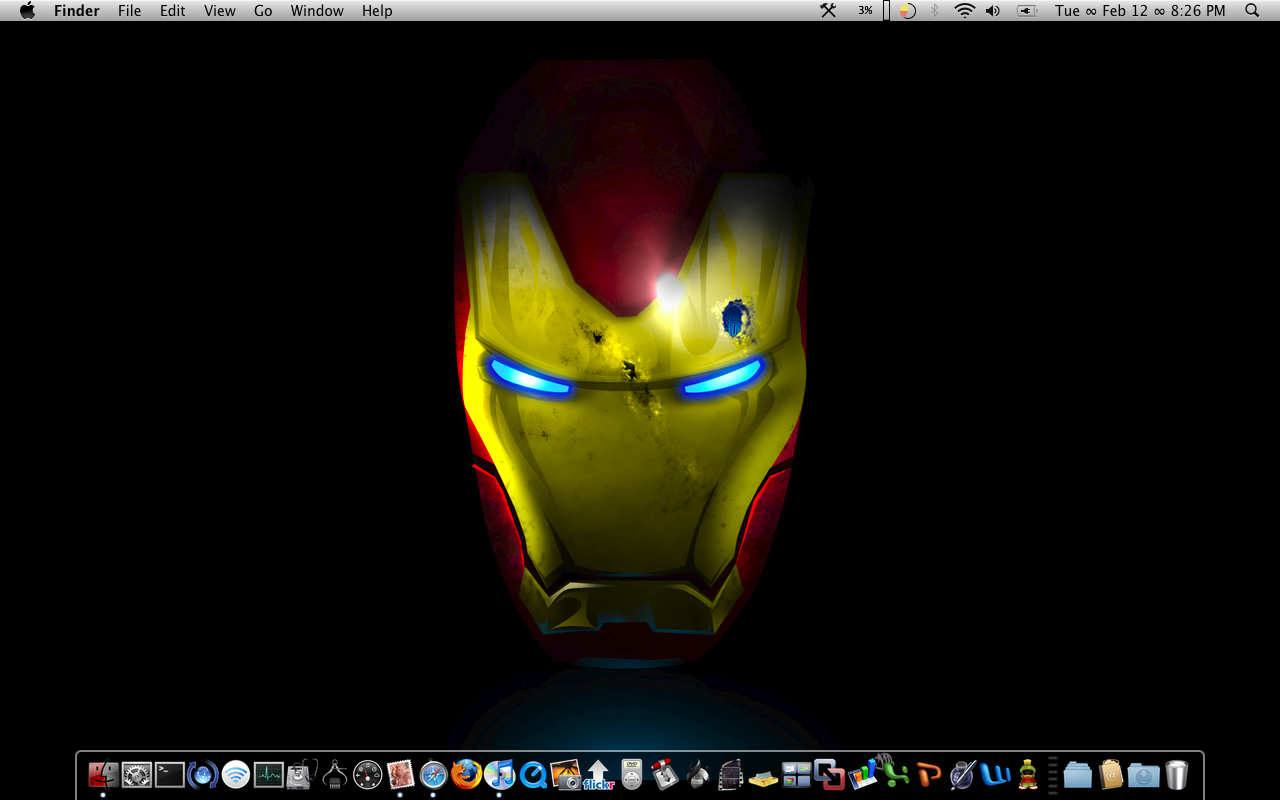Open iTunes from the Dock
Viewport: 1280px width, 800px height.
(499, 774)
